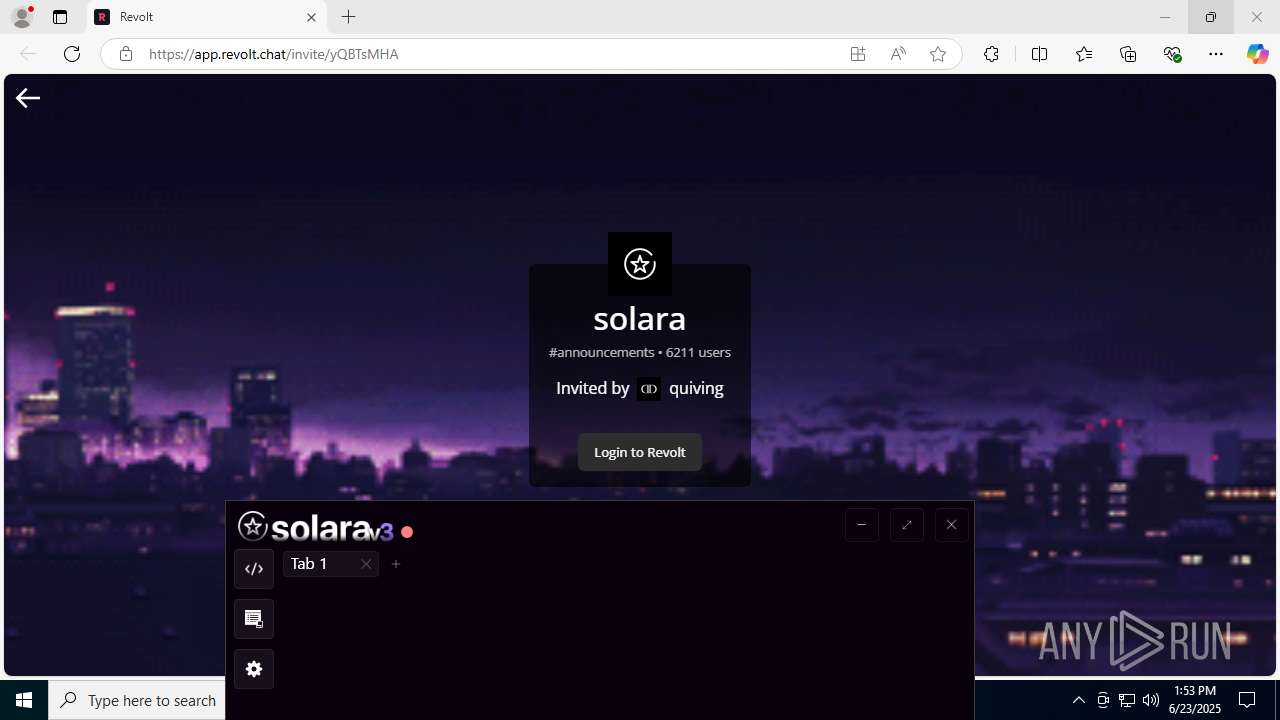
Task: Click the taskbar search box
Action: tap(137, 700)
